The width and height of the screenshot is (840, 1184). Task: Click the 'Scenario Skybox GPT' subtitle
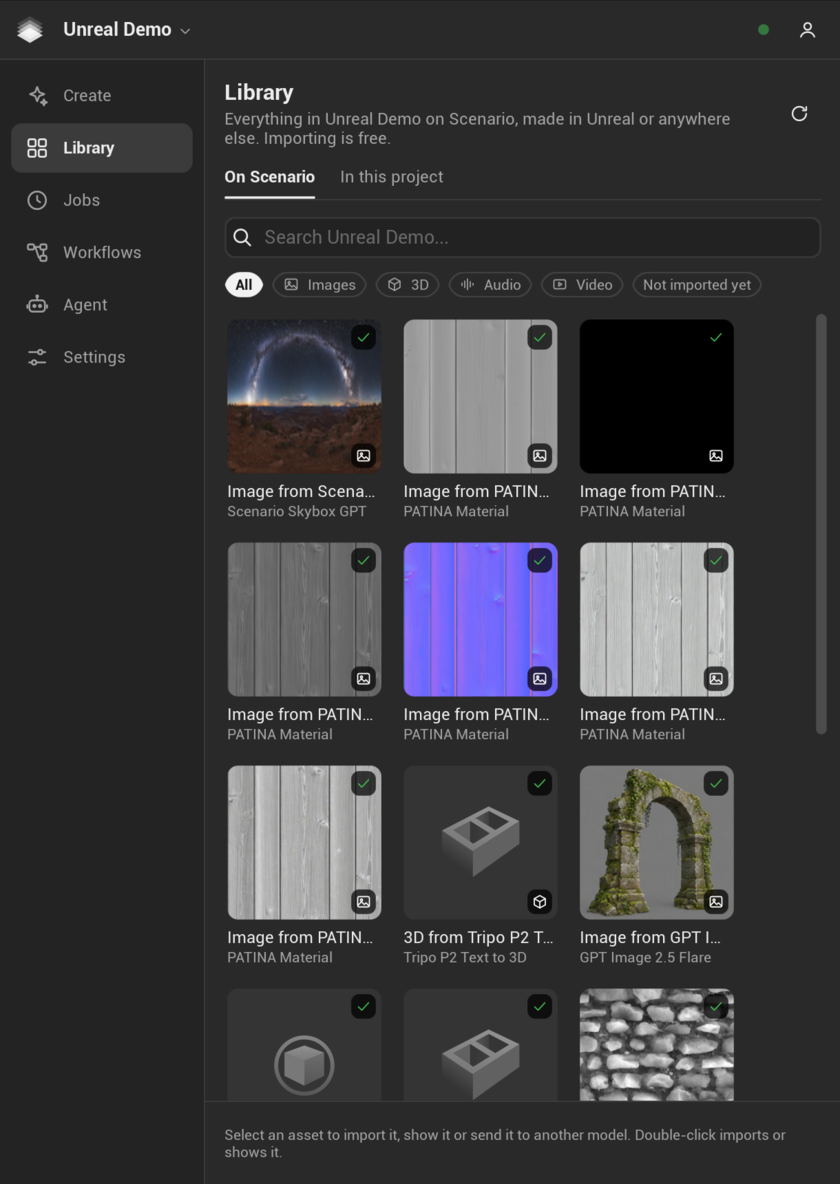pyautogui.click(x=297, y=511)
